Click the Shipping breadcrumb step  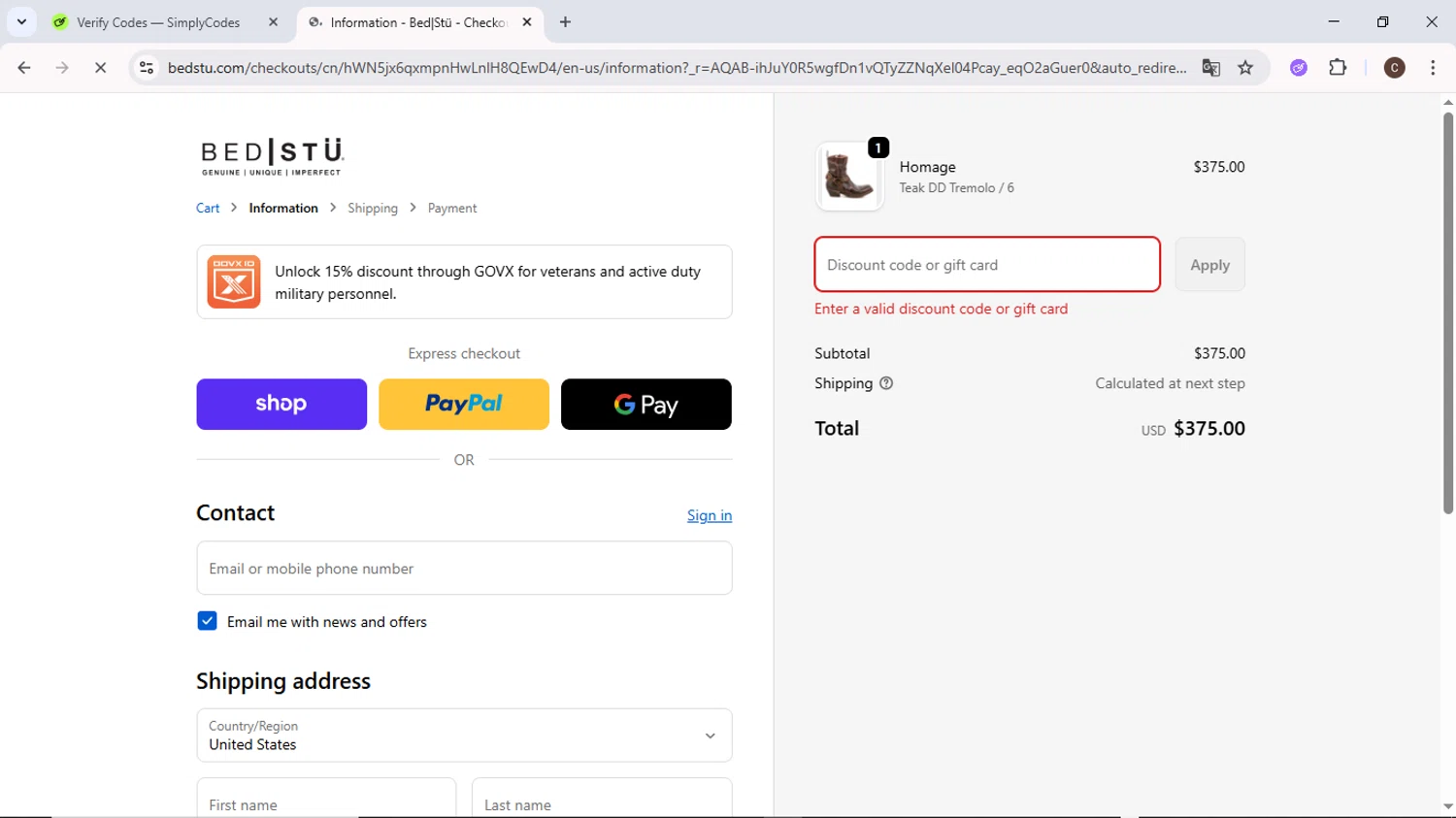[x=373, y=208]
